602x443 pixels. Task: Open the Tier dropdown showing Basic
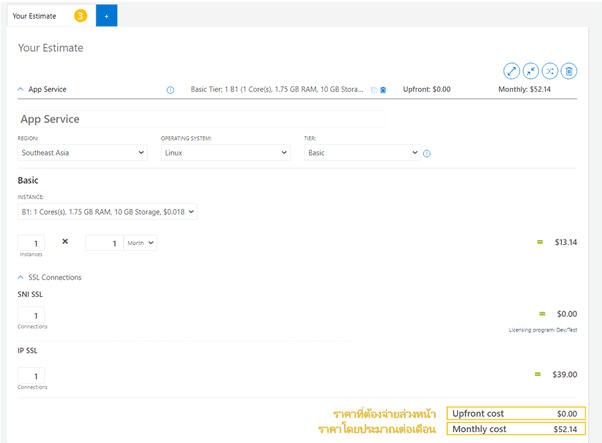coord(362,153)
